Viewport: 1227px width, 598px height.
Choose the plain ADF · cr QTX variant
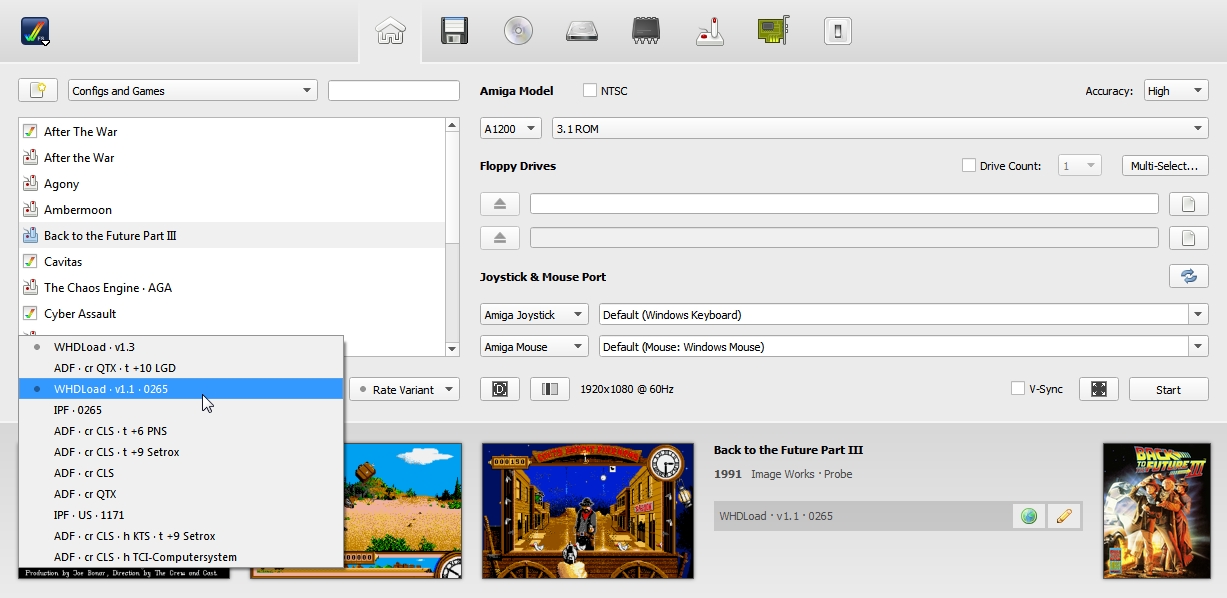[x=181, y=494]
